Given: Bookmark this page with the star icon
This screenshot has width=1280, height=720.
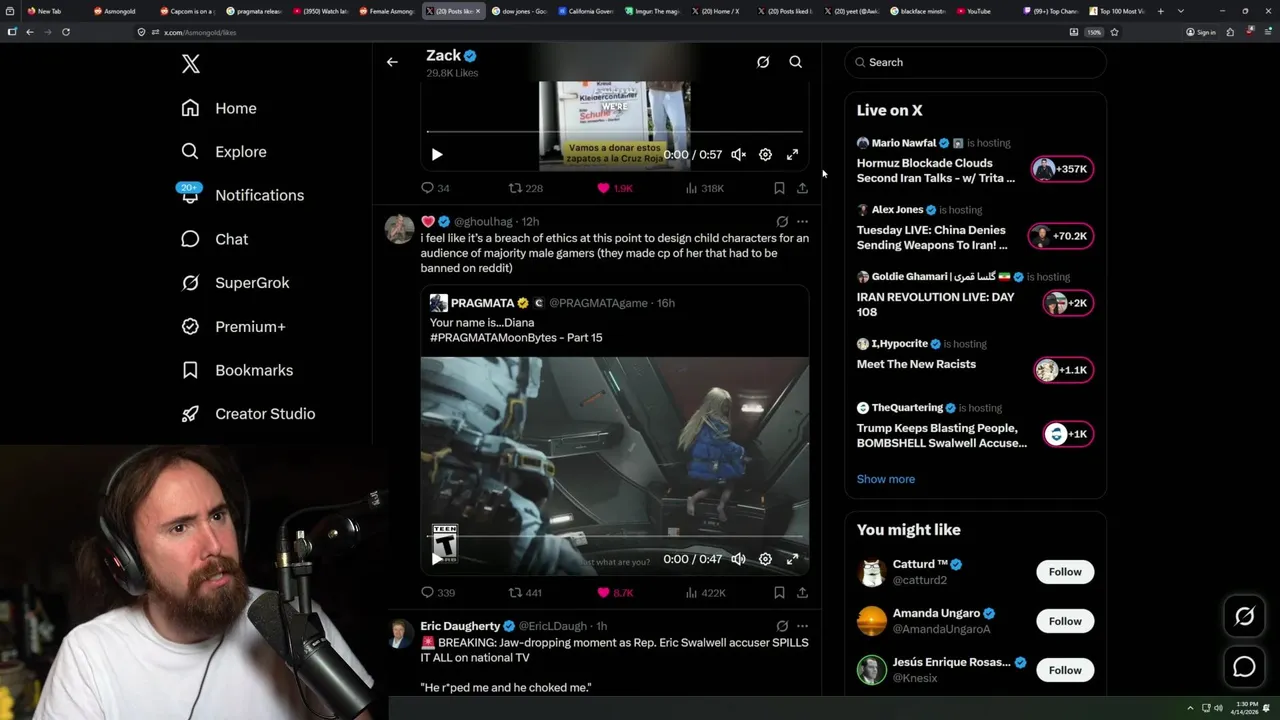Looking at the screenshot, I should [1114, 32].
